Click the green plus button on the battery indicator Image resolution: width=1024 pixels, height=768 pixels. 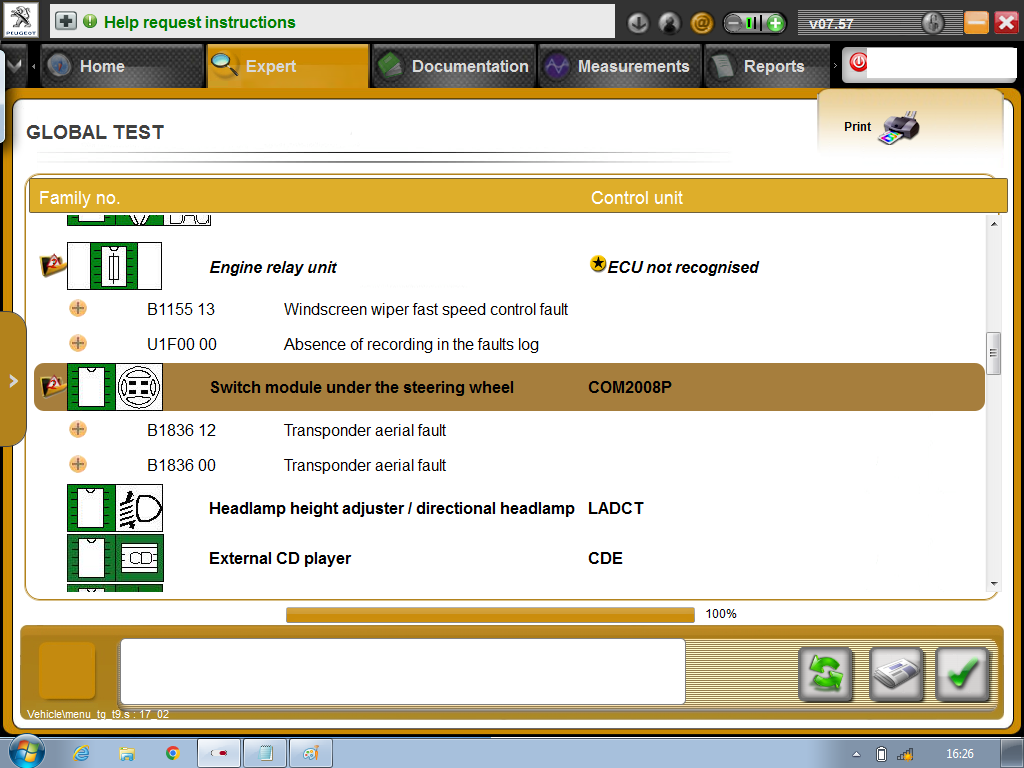pos(775,24)
